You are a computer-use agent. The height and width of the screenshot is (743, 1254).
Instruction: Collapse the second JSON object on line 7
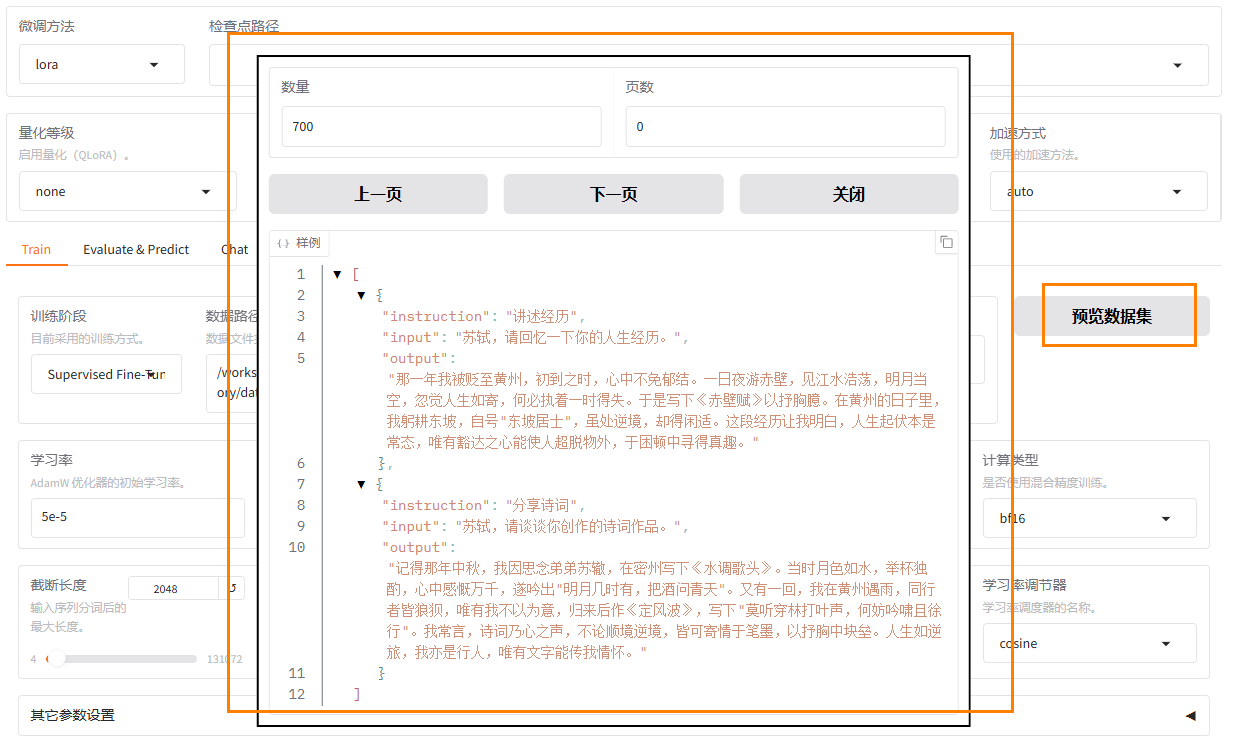tap(362, 484)
